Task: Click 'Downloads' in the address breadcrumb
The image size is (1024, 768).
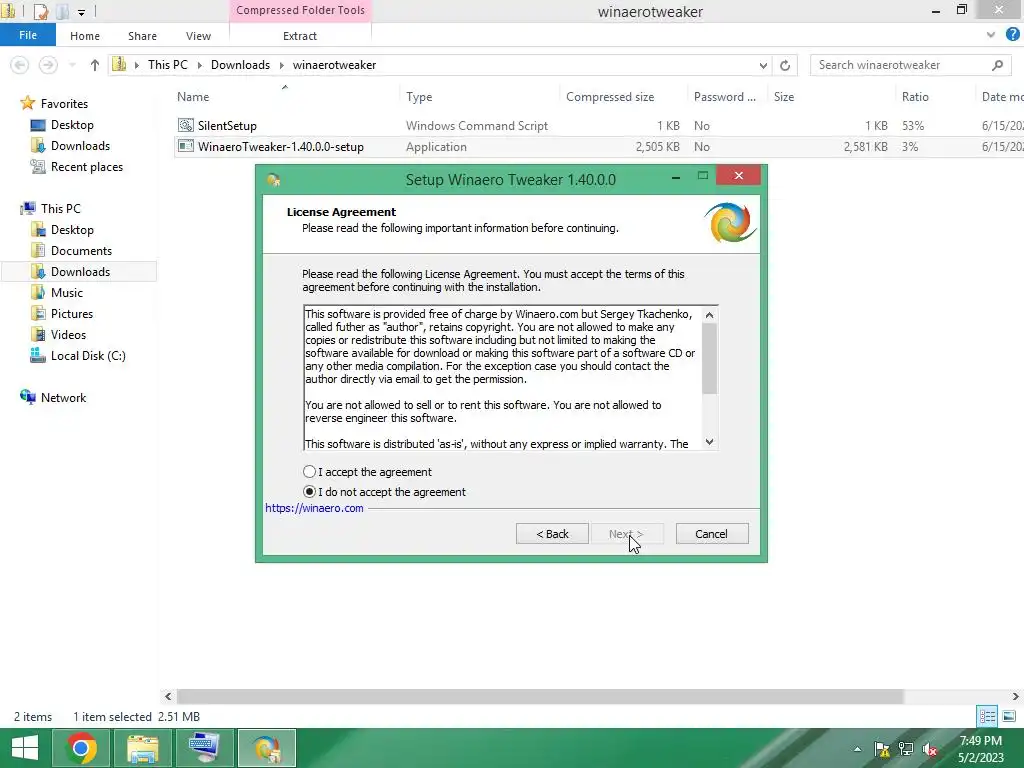Action: pyautogui.click(x=240, y=65)
